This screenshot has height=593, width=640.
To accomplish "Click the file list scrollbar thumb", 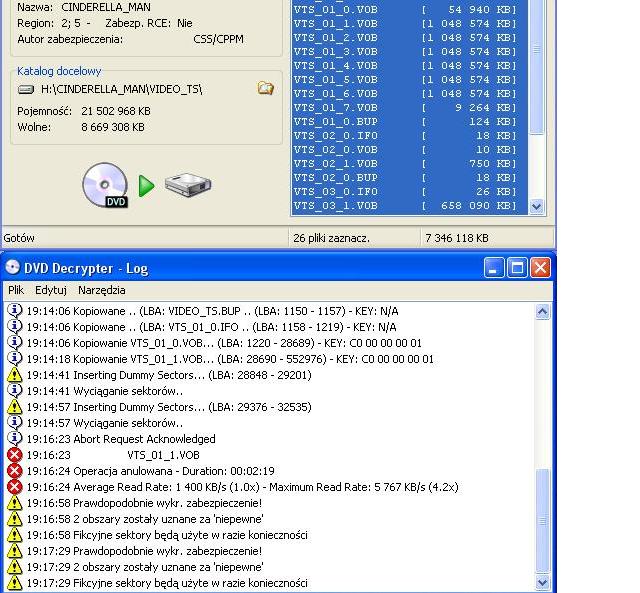I will tap(536, 65).
